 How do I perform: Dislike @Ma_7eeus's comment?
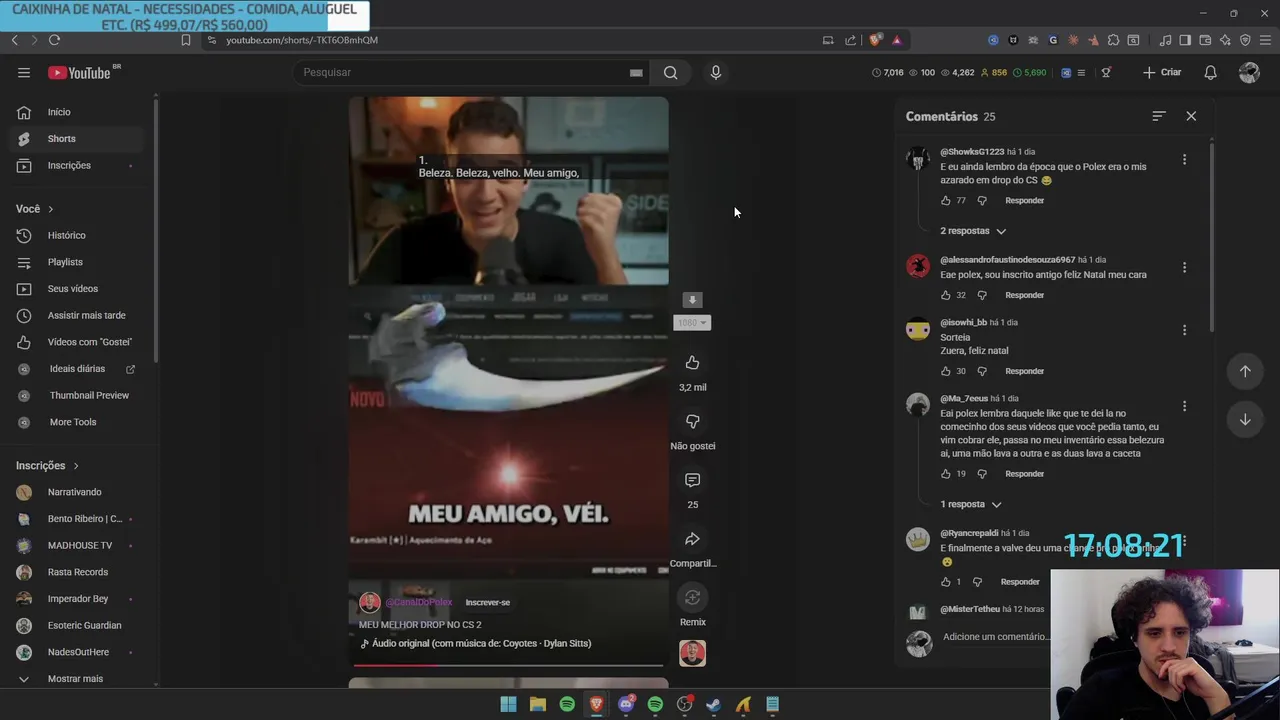pyautogui.click(x=982, y=474)
